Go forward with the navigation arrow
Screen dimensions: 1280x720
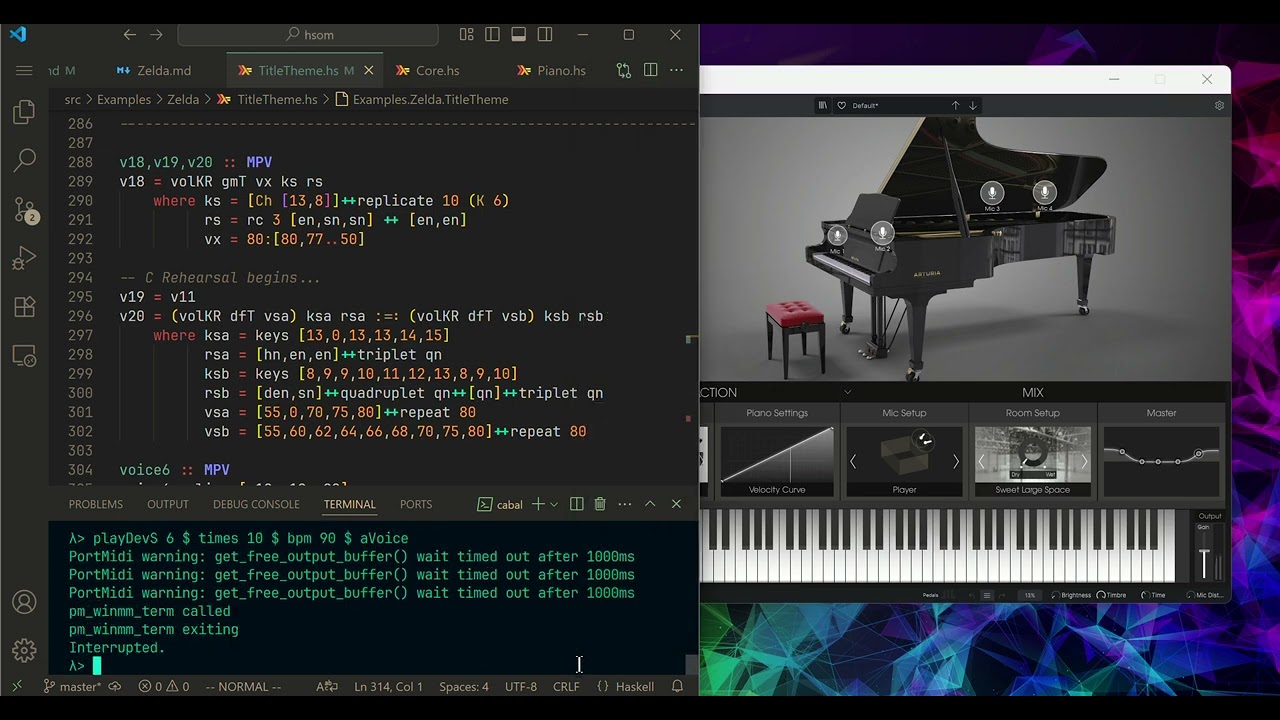coord(156,34)
